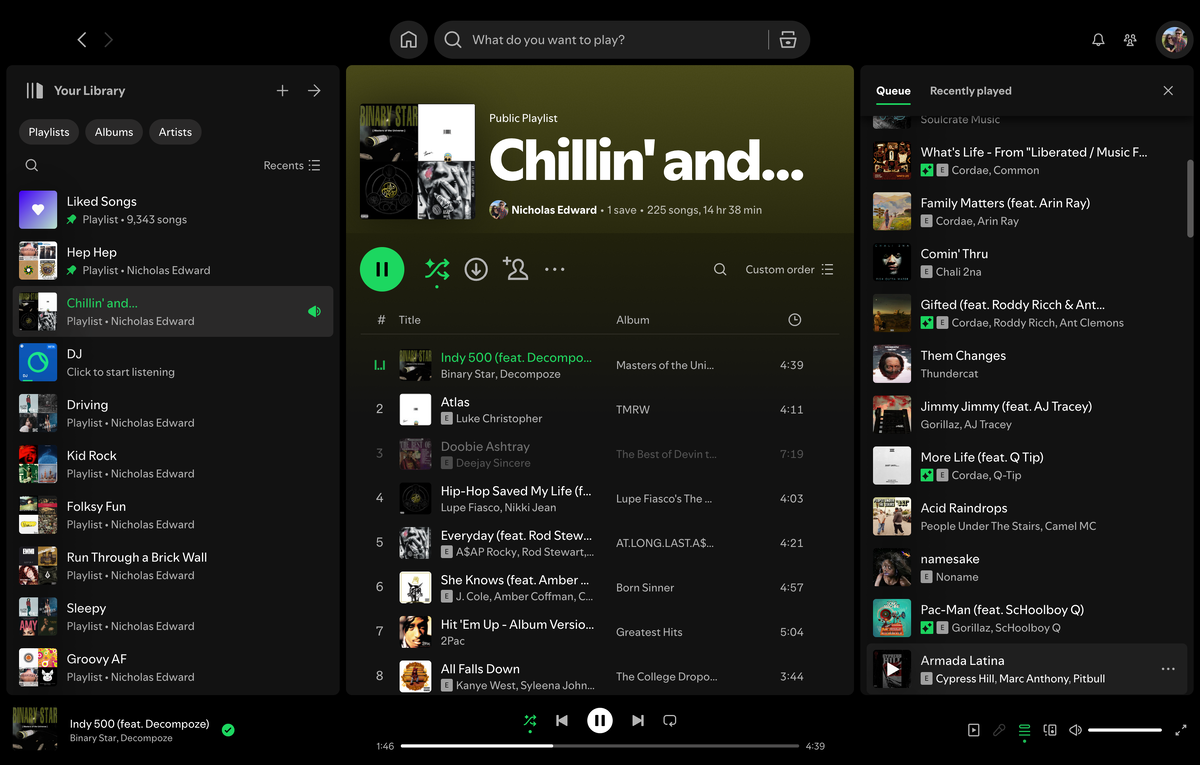Switch to the Queue tab
The height and width of the screenshot is (765, 1200).
pyautogui.click(x=893, y=91)
